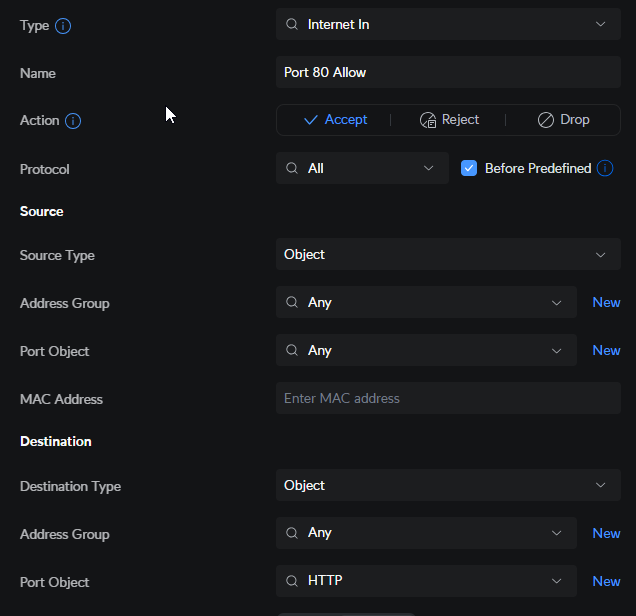Viewport: 636px width, 616px height.
Task: Open the Destination Port Object HTTP dropdown
Action: [426, 581]
